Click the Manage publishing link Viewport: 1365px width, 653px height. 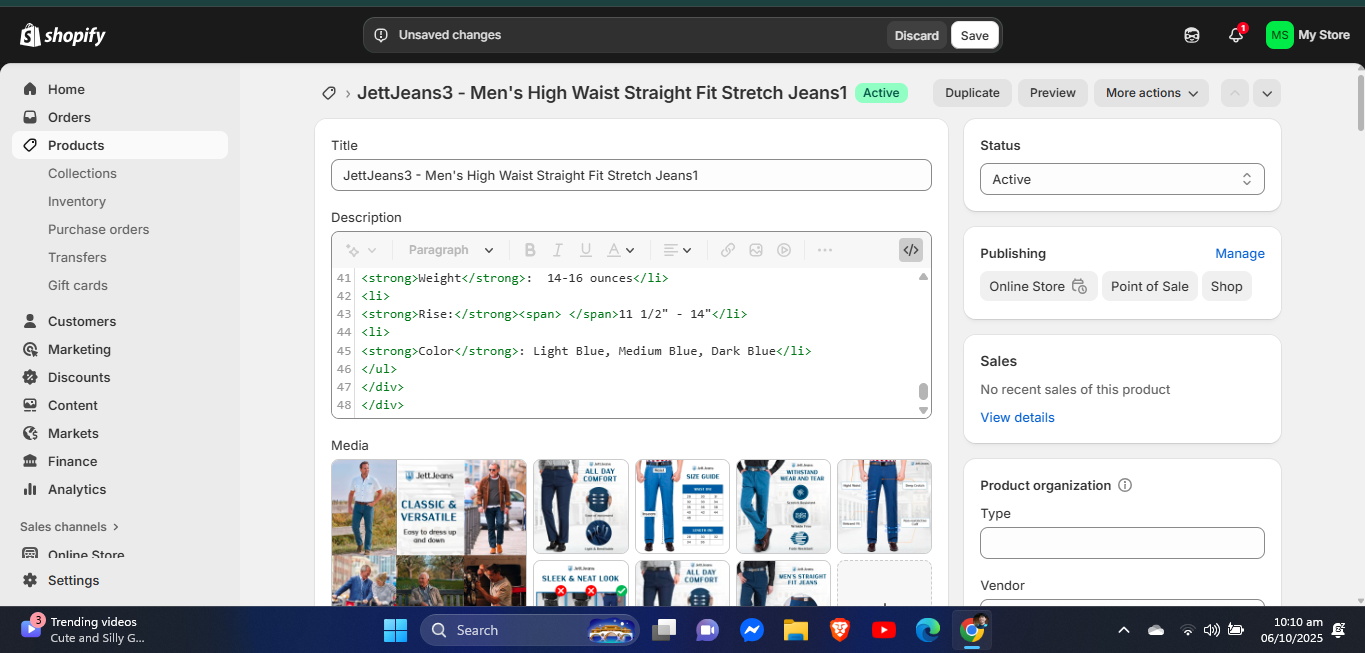[x=1240, y=253]
